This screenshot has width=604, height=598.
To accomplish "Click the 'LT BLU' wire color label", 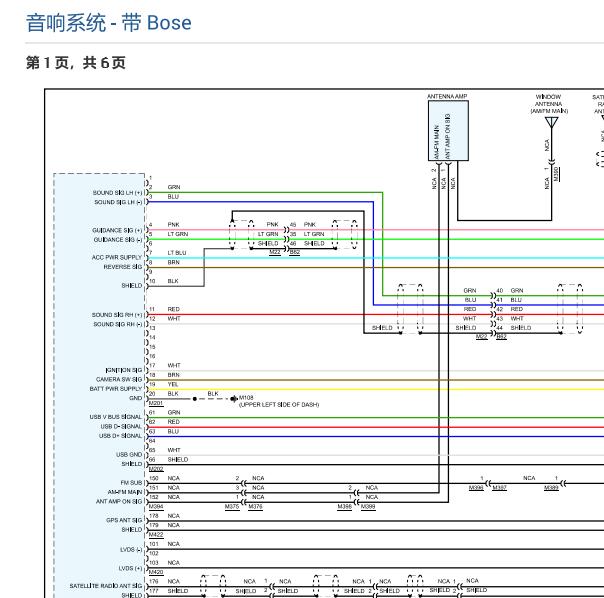I will (x=177, y=253).
